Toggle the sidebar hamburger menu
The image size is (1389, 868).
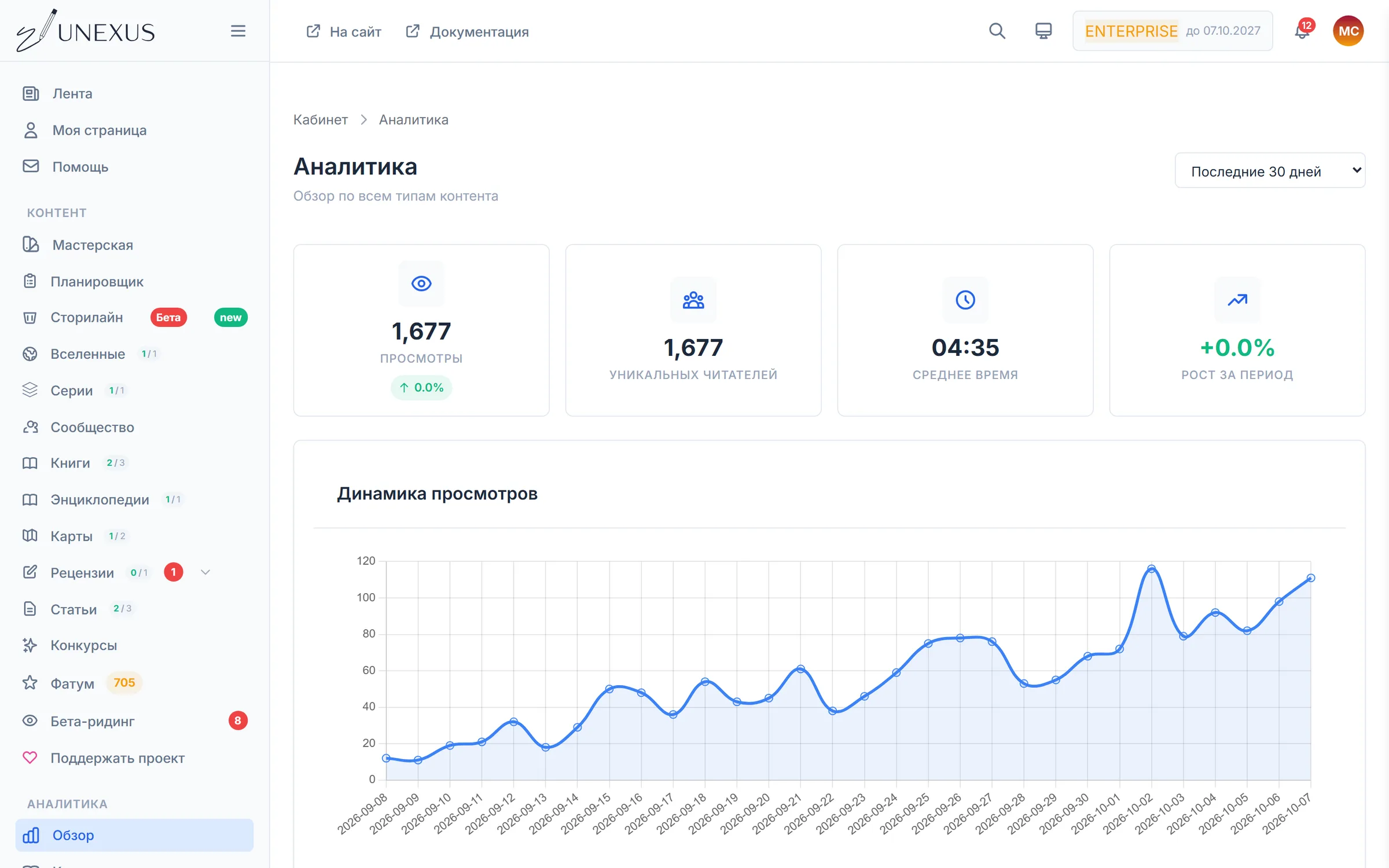pyautogui.click(x=238, y=31)
